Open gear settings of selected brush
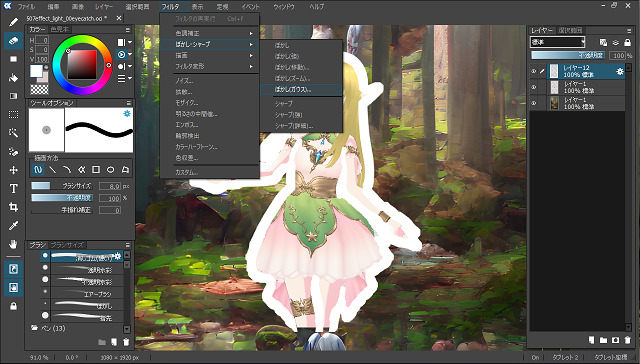 [x=118, y=256]
